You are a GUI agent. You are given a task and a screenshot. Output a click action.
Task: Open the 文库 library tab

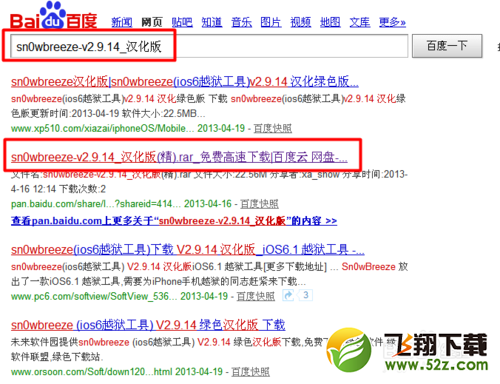tap(360, 22)
